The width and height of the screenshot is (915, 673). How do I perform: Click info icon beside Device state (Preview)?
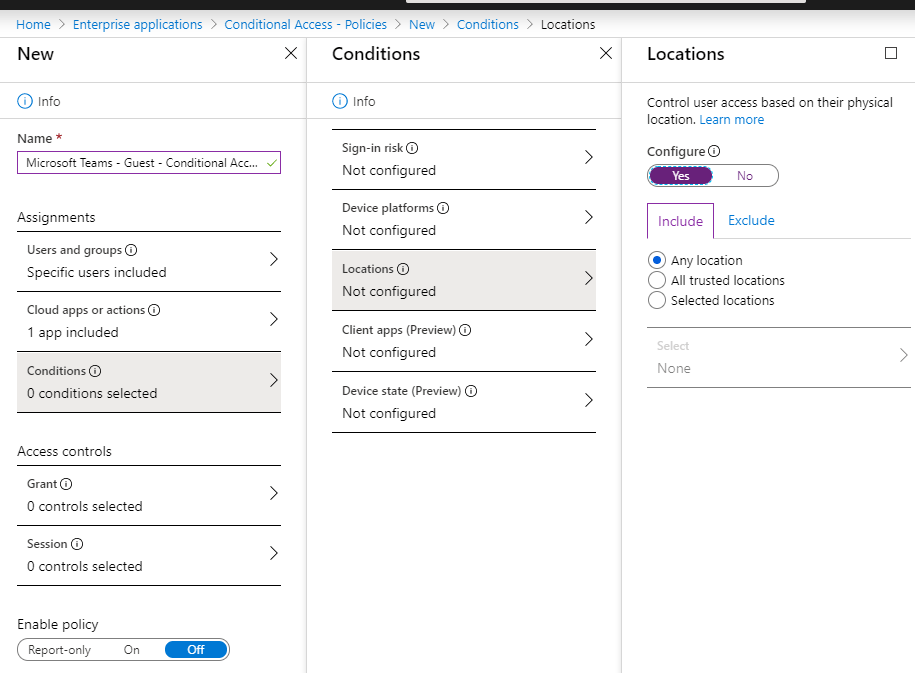pyautogui.click(x=470, y=391)
